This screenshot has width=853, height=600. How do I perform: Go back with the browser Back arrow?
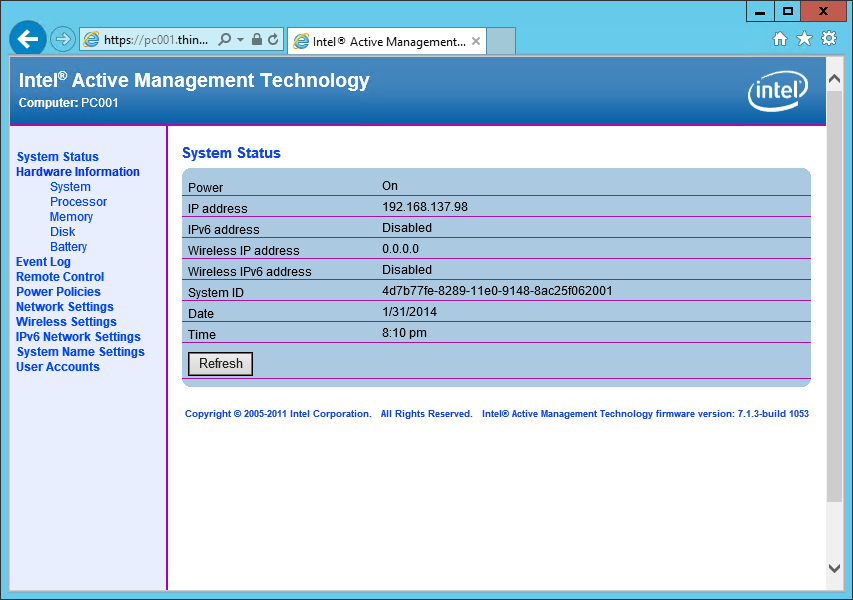[28, 39]
